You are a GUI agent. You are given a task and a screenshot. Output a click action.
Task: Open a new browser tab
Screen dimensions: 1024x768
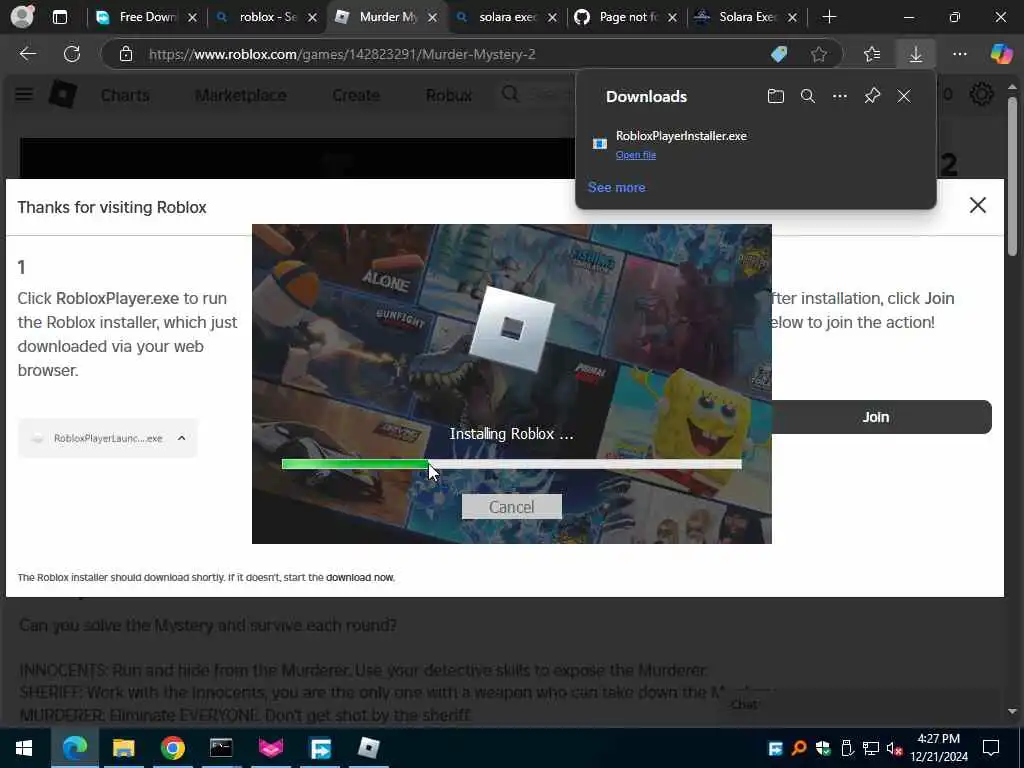[829, 17]
